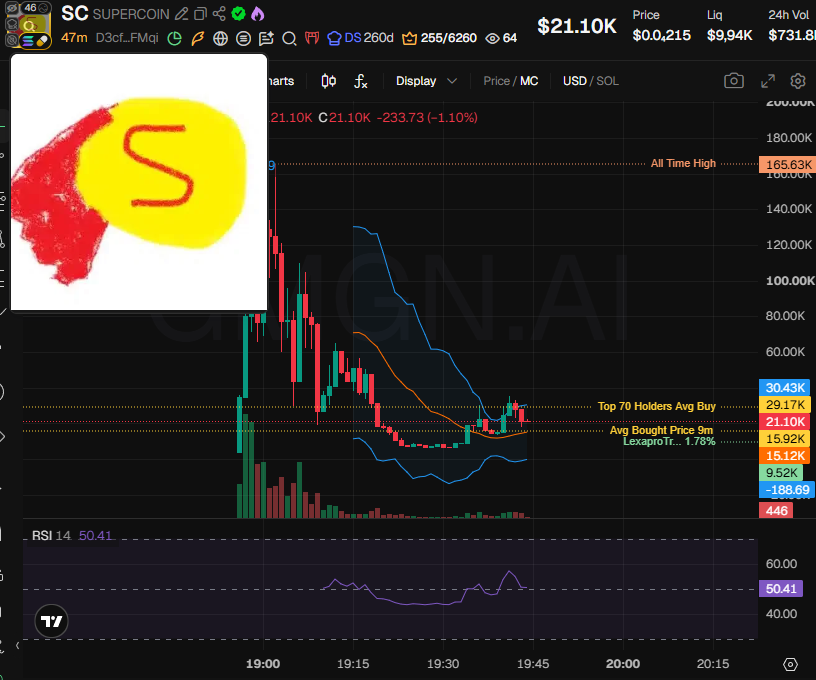Open the candlestick chart type selector

tap(328, 81)
